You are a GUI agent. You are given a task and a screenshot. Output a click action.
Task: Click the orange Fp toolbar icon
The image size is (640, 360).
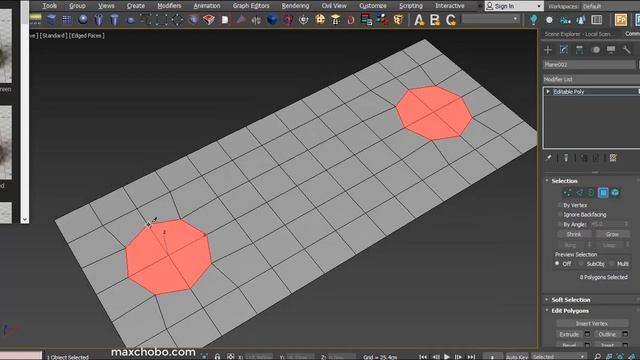pyautogui.click(x=620, y=20)
